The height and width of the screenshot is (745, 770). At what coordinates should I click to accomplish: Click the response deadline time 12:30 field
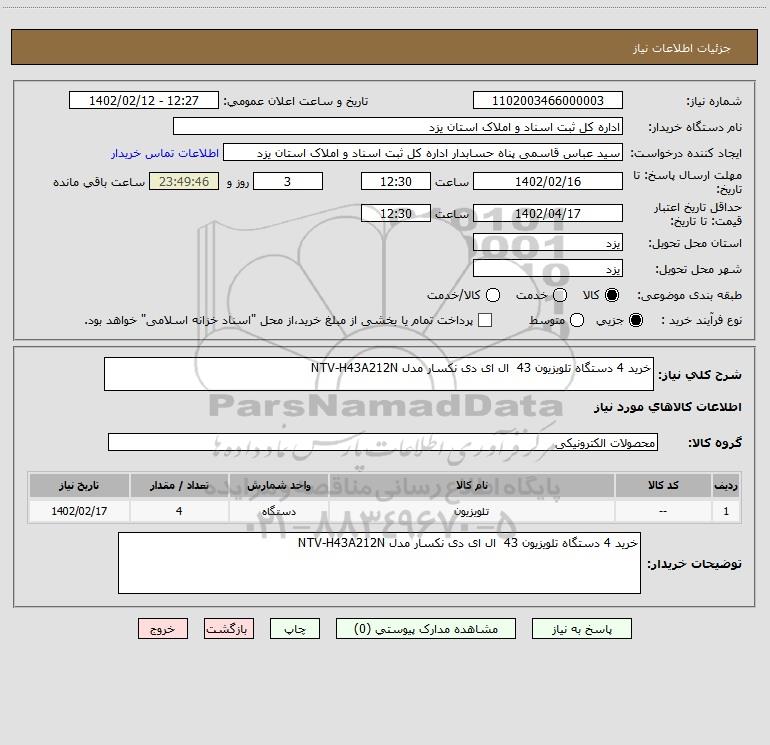click(396, 181)
